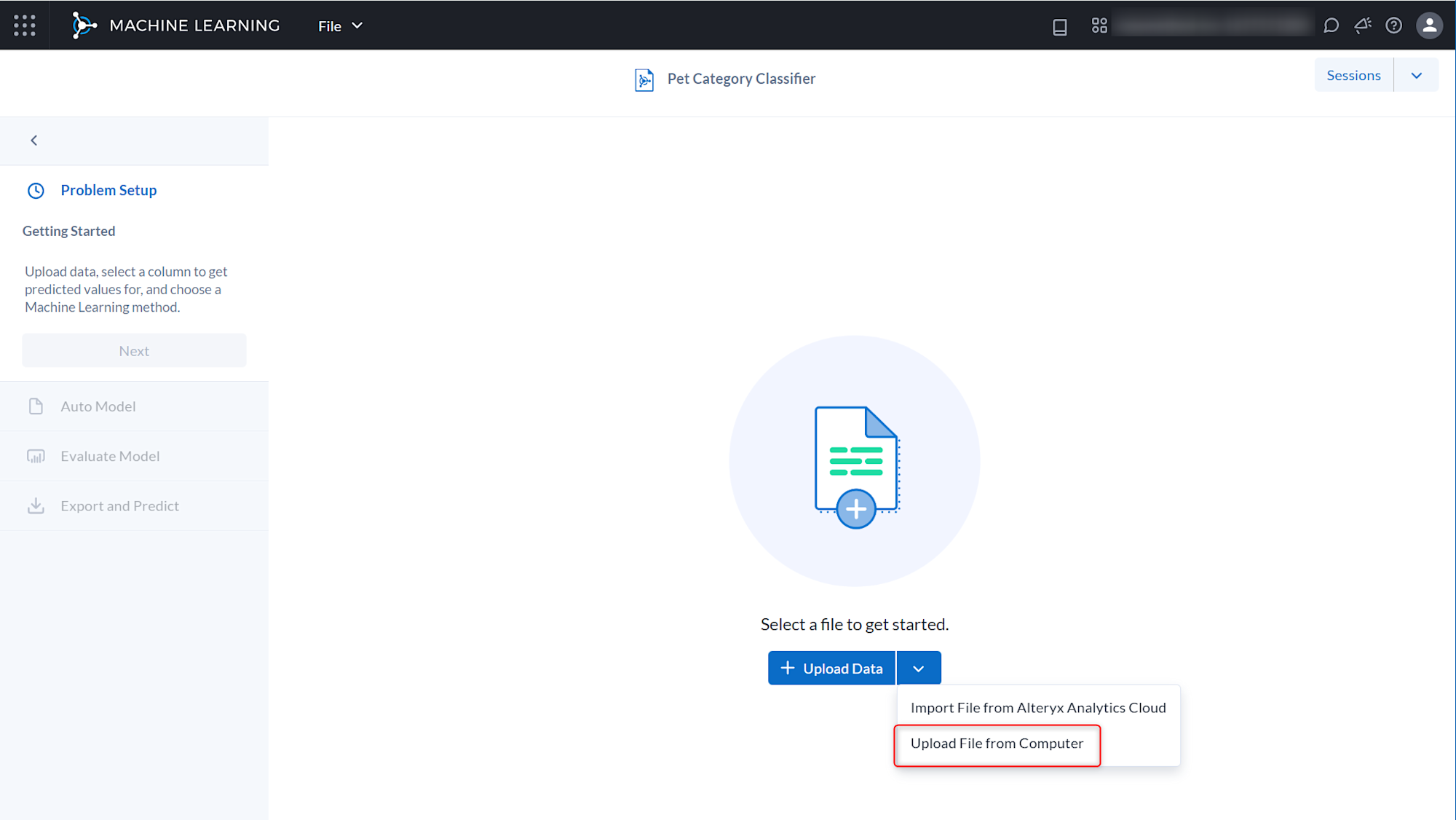The width and height of the screenshot is (1456, 820).
Task: Open the app launcher grid icon
Action: pos(25,25)
